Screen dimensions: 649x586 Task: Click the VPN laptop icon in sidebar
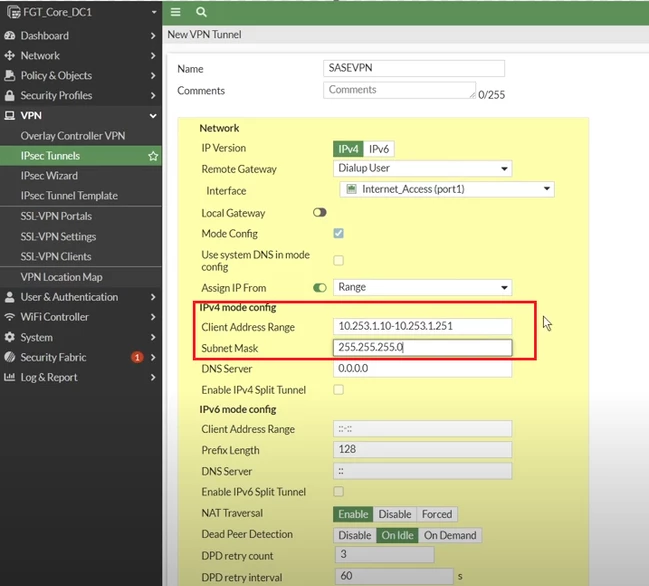pyautogui.click(x=10, y=115)
